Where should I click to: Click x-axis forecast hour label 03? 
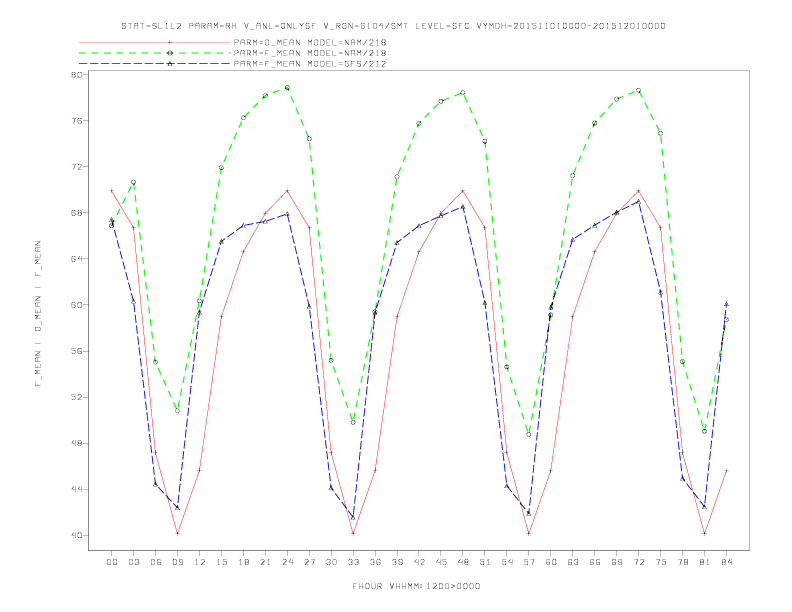tap(133, 562)
